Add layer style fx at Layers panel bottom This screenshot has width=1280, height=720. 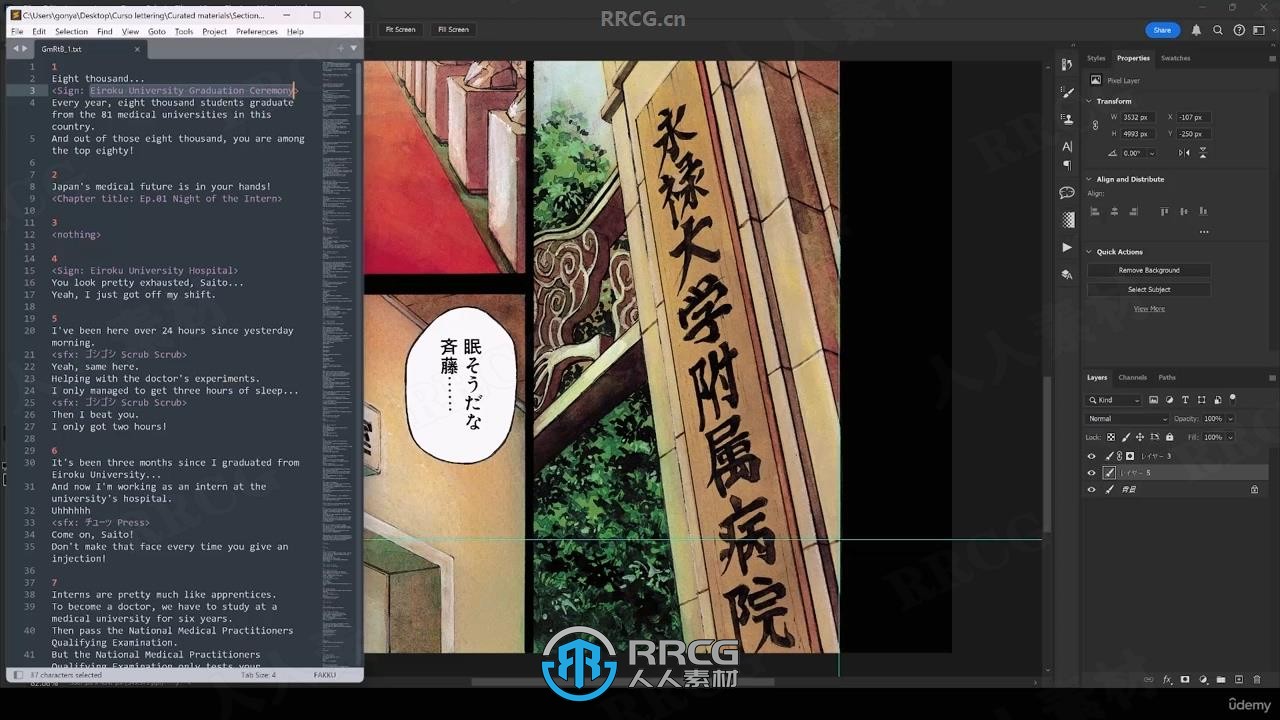tap(1167, 680)
